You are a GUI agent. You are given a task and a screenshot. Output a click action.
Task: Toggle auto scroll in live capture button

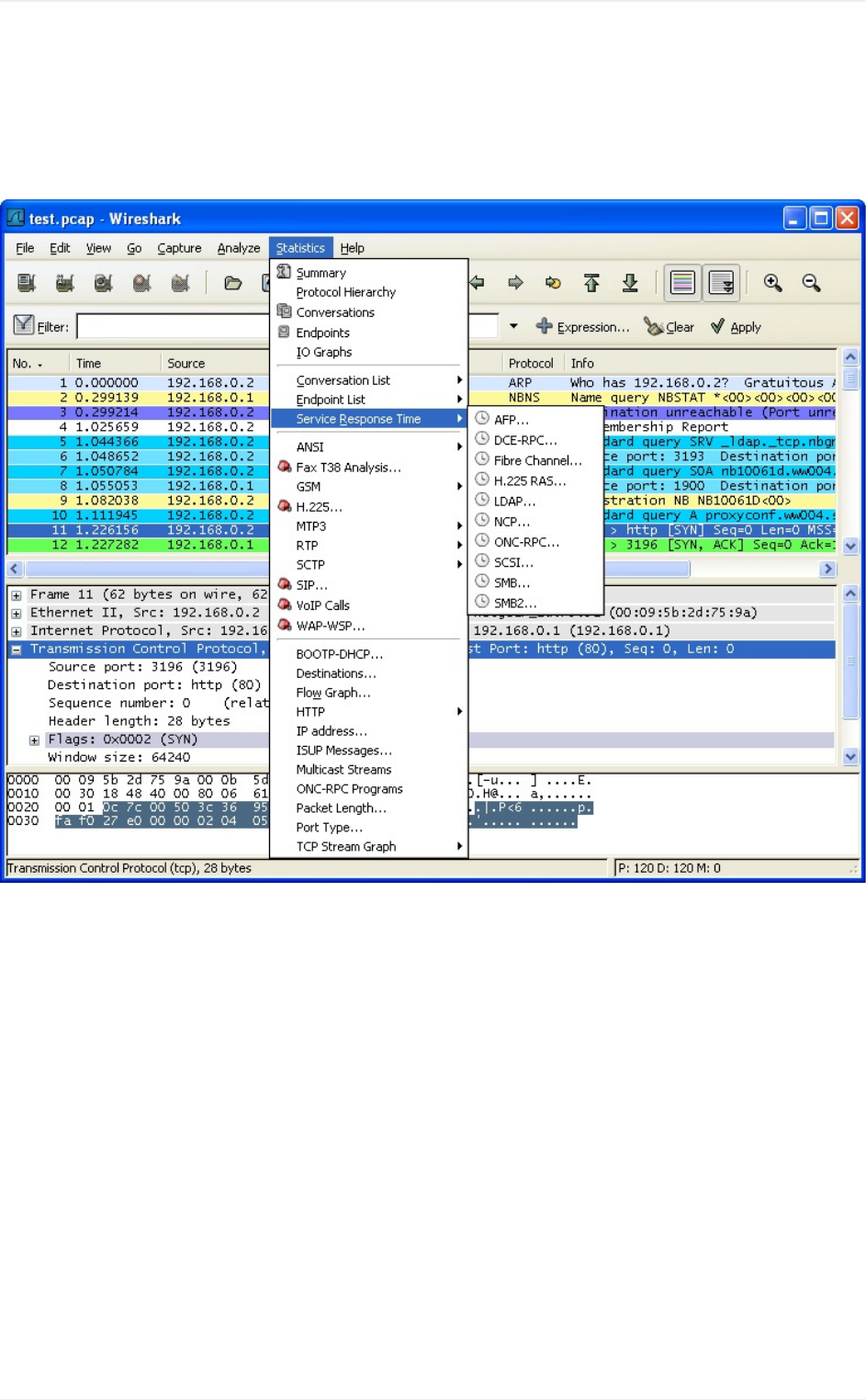click(721, 283)
